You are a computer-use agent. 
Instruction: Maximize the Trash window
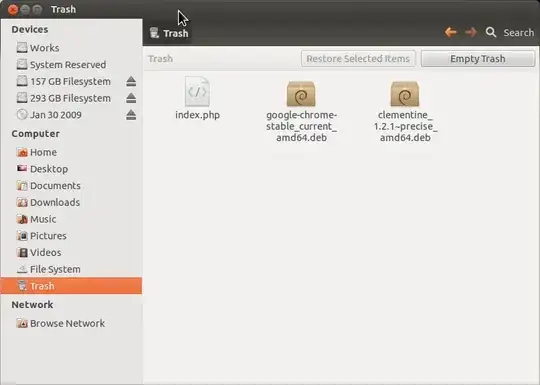tap(37, 10)
